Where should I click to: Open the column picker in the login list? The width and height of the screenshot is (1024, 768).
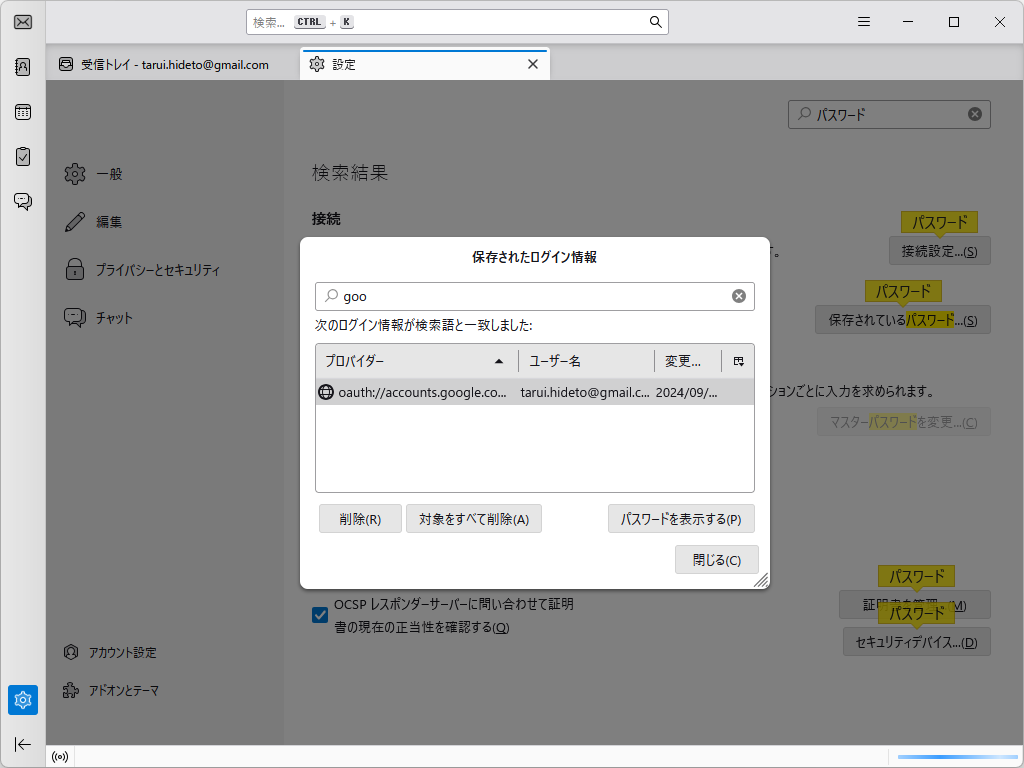click(737, 361)
